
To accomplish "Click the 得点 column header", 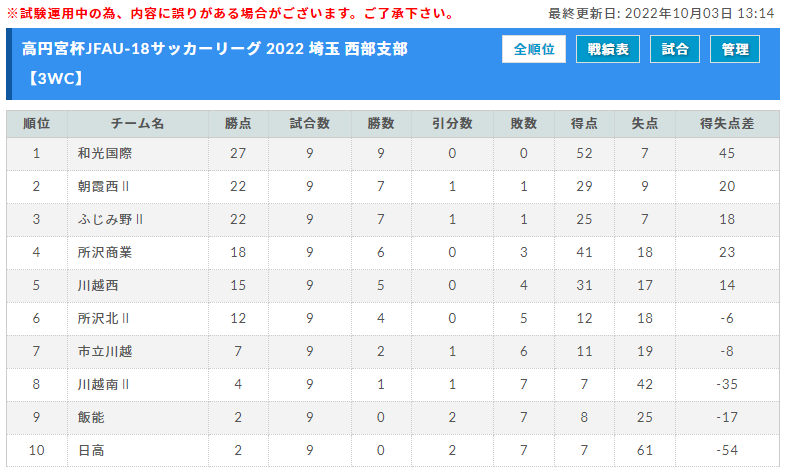I will tap(584, 124).
